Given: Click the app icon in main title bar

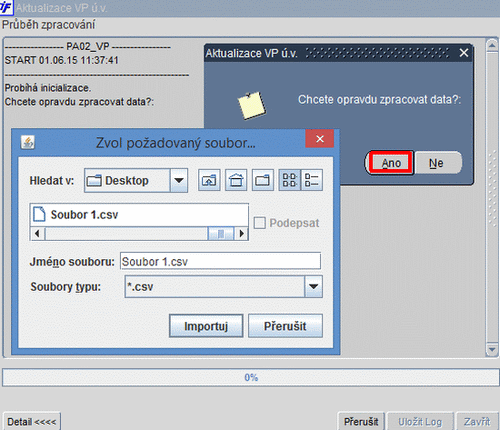Looking at the screenshot, I should [x=6, y=7].
